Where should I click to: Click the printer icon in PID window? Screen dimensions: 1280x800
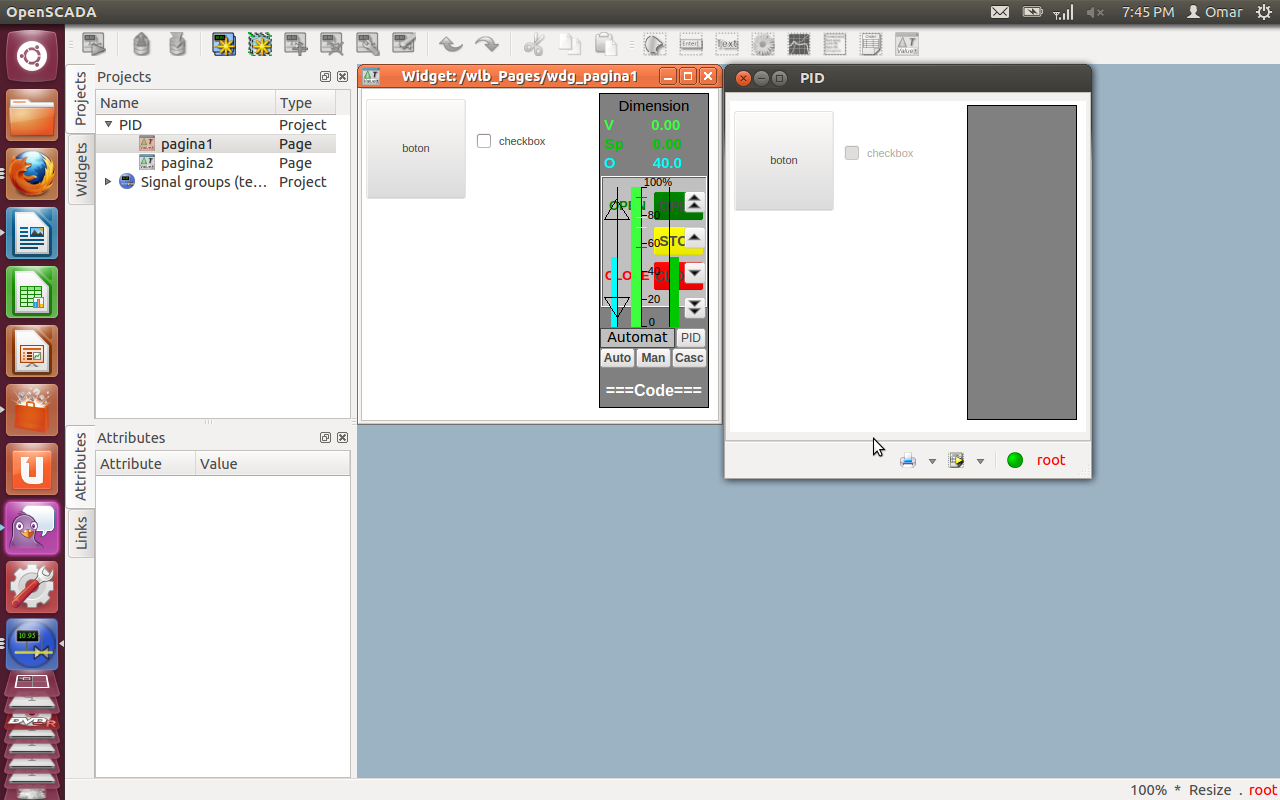click(908, 461)
